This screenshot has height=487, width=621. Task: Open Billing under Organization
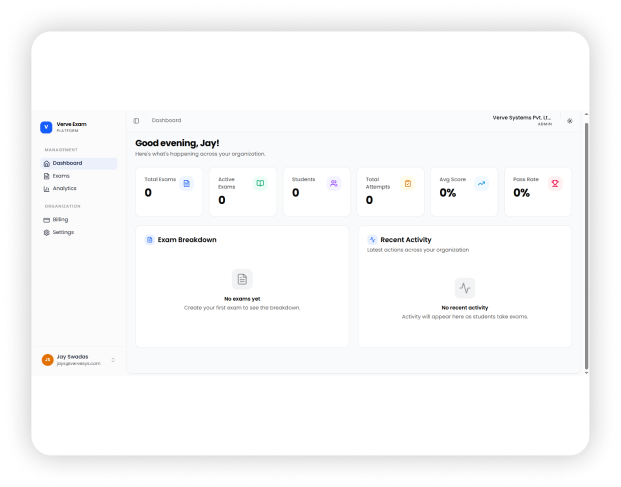pos(60,219)
